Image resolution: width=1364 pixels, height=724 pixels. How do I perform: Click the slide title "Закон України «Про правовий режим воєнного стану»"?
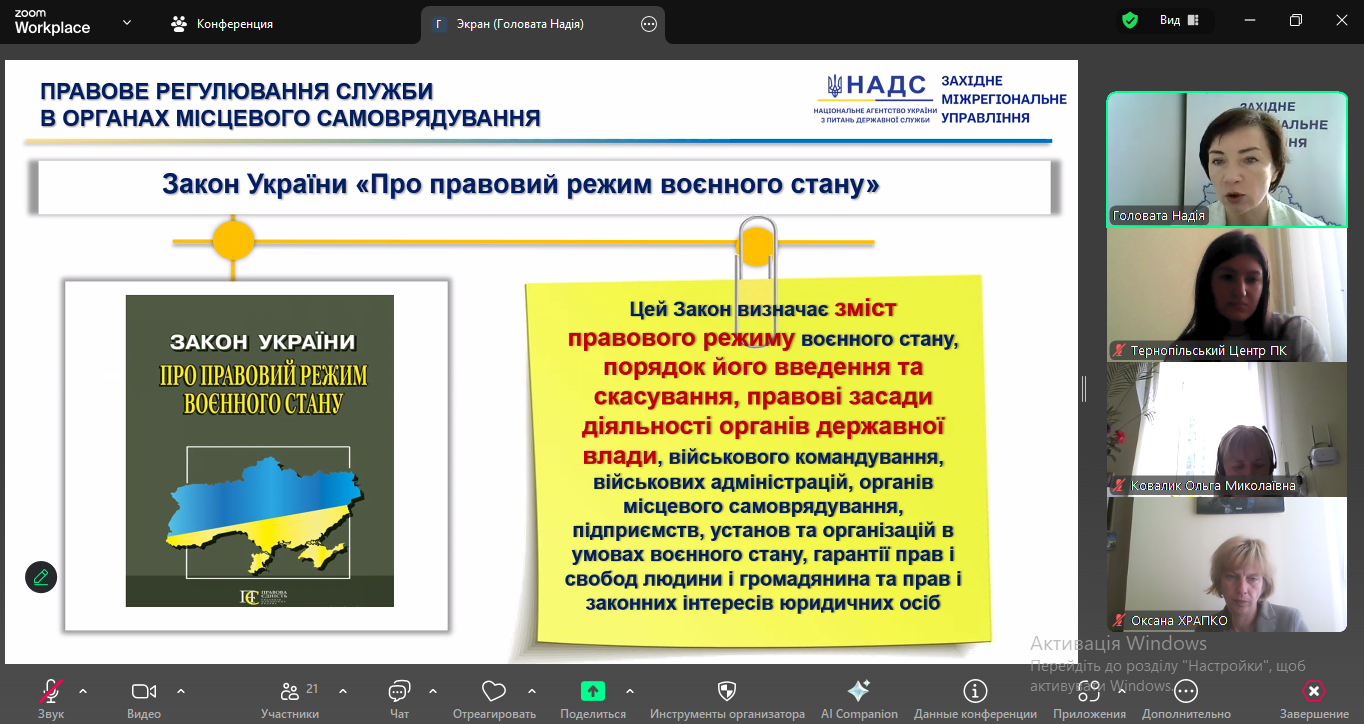pos(521,185)
